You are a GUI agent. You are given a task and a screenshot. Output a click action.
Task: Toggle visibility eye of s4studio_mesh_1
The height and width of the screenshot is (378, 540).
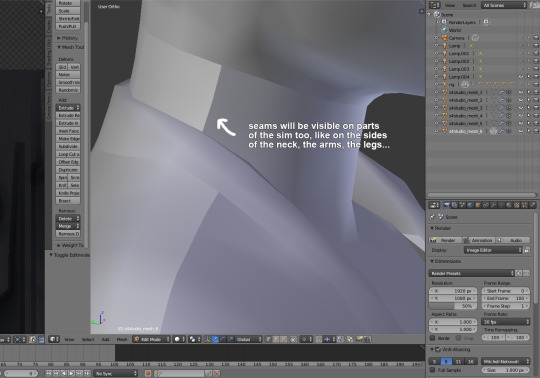[x=521, y=92]
